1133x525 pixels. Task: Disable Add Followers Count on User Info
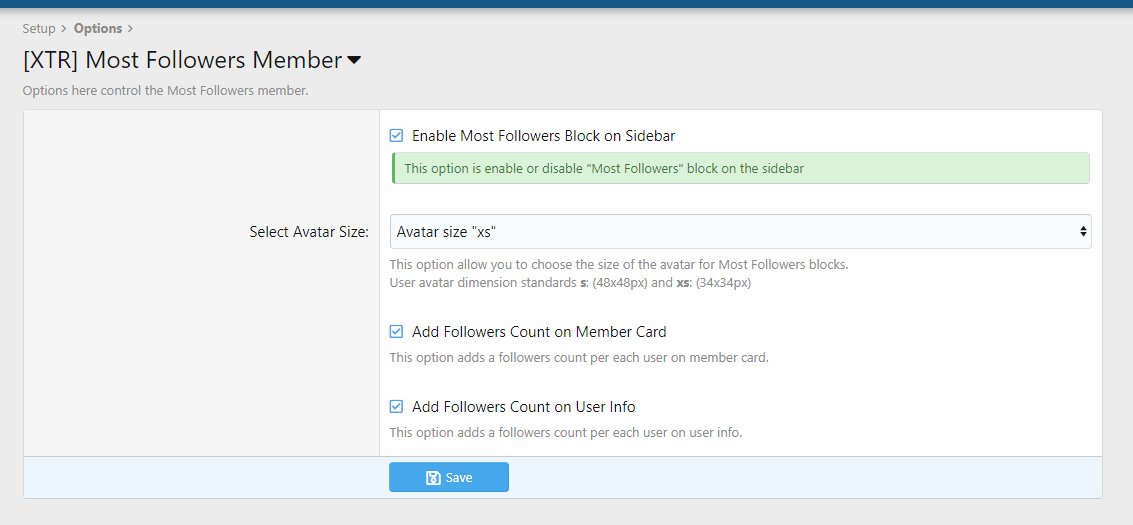(x=397, y=407)
